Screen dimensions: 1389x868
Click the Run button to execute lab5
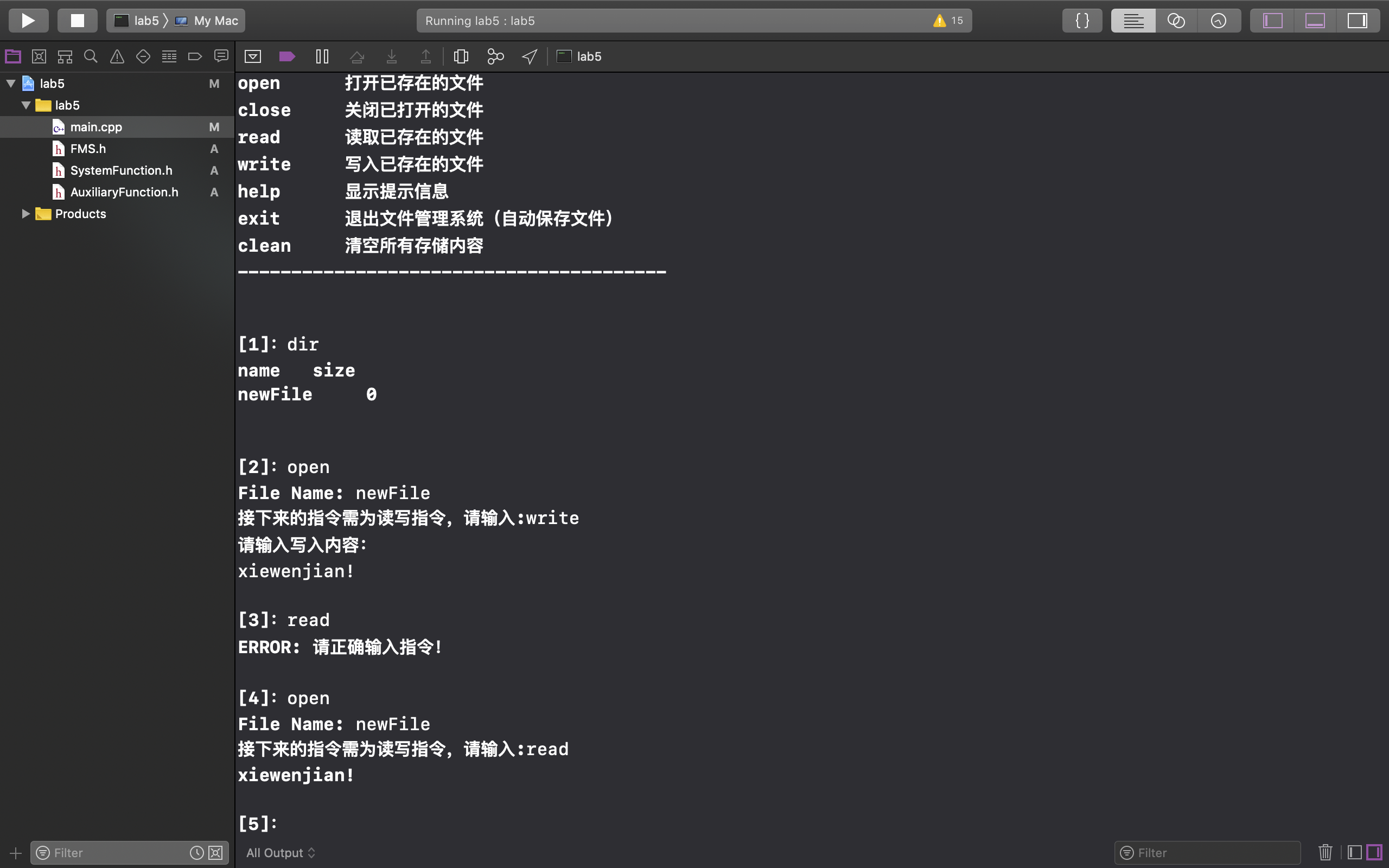coord(28,20)
